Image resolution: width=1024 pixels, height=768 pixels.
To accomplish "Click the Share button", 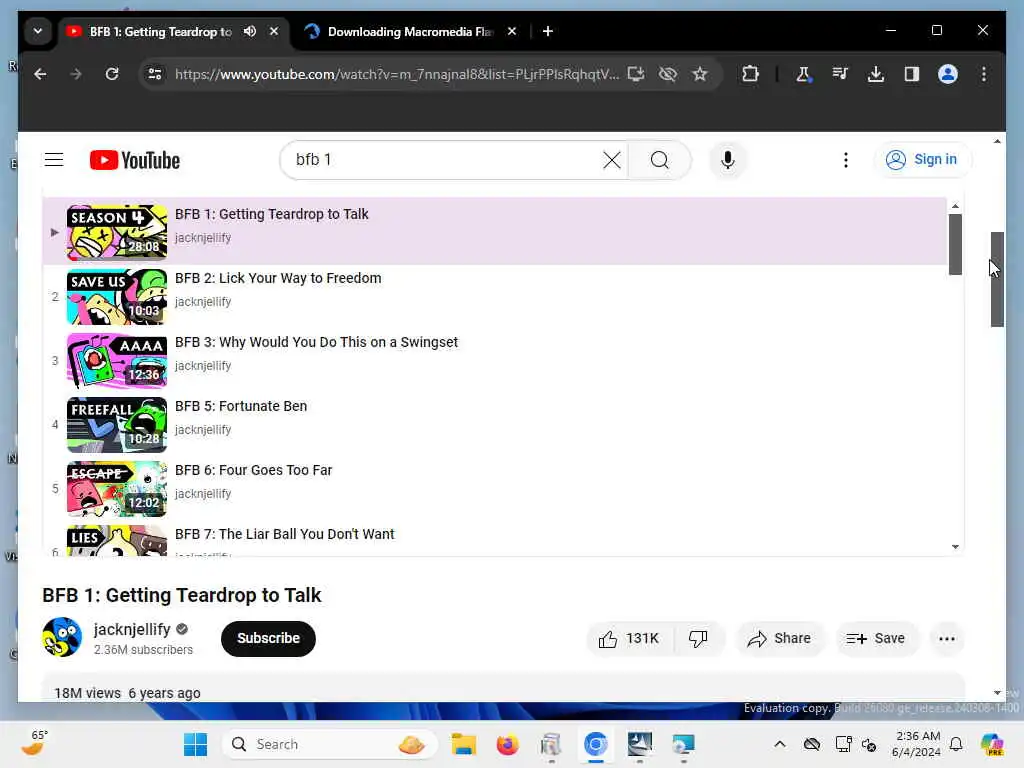I will pyautogui.click(x=780, y=639).
